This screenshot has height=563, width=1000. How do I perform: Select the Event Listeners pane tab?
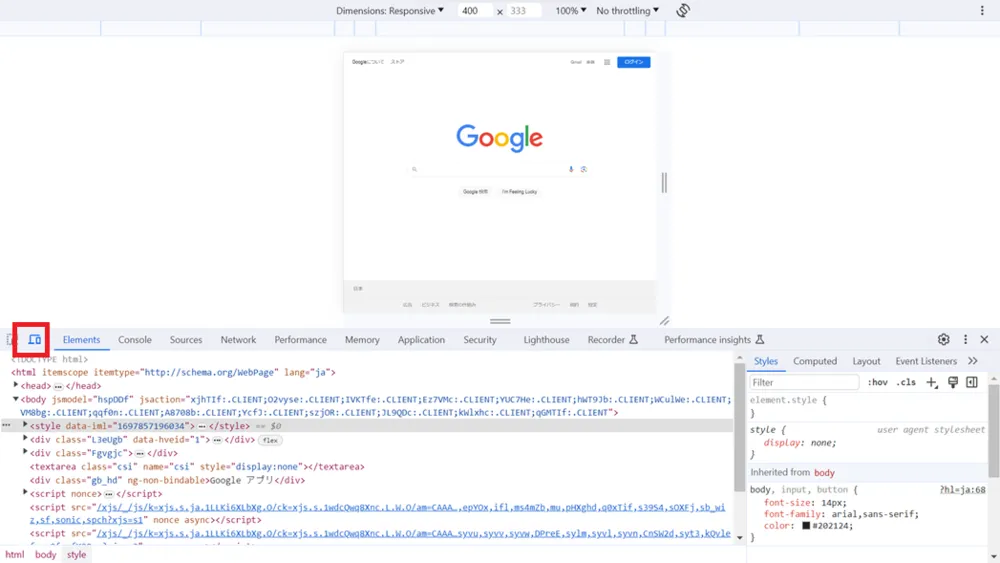pos(925,361)
